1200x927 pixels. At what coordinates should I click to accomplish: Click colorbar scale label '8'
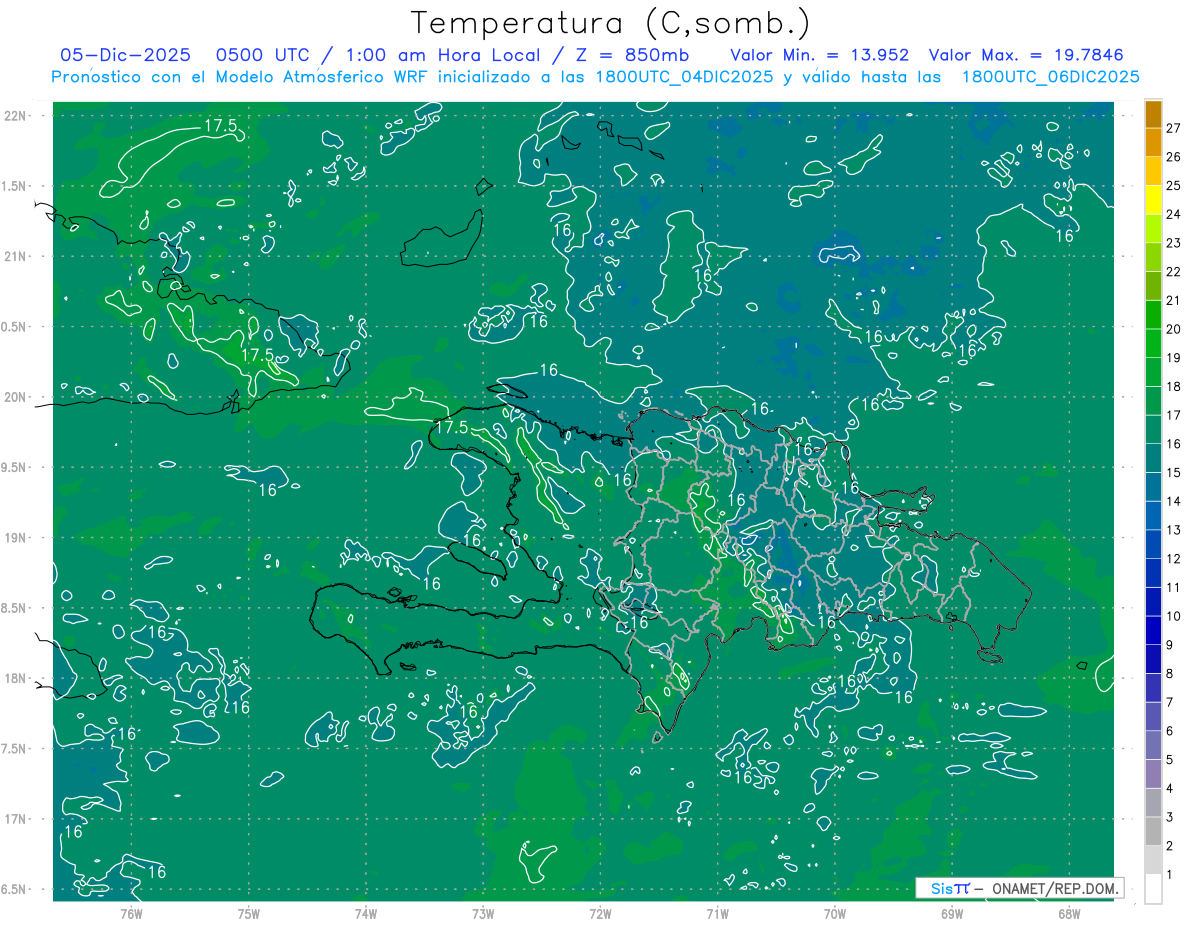pos(1170,674)
